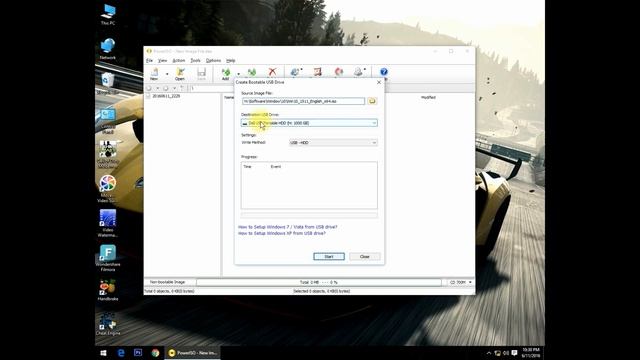Viewport: 640px width, 360px height.
Task: Open the Help menu
Action: (x=231, y=60)
